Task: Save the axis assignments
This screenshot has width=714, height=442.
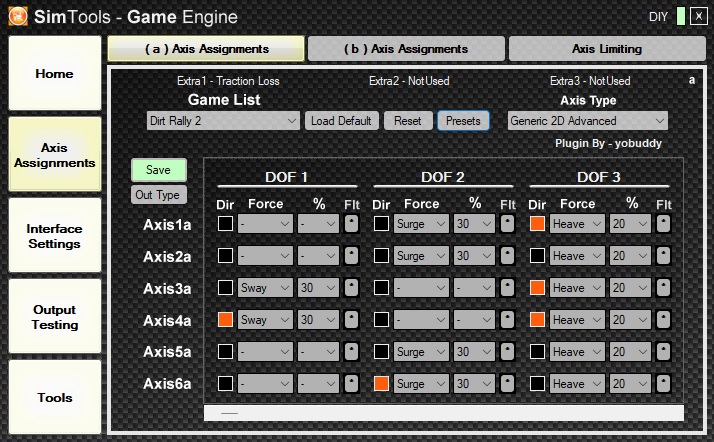Action: coord(158,170)
